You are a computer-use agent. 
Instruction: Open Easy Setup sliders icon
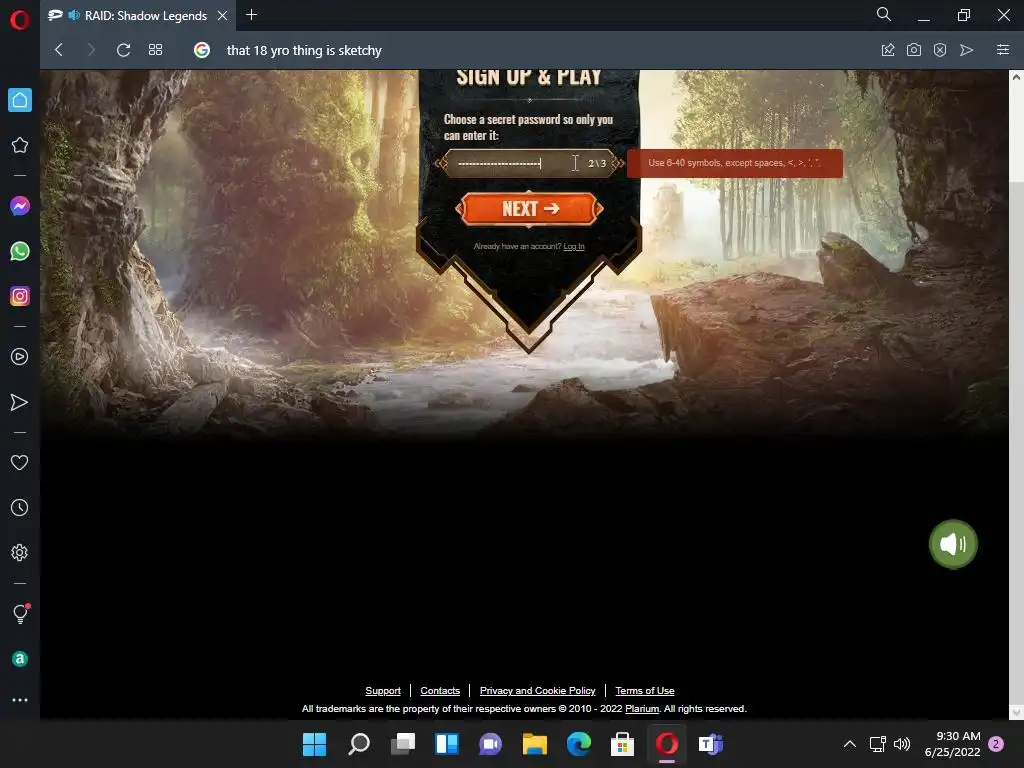(x=1003, y=50)
